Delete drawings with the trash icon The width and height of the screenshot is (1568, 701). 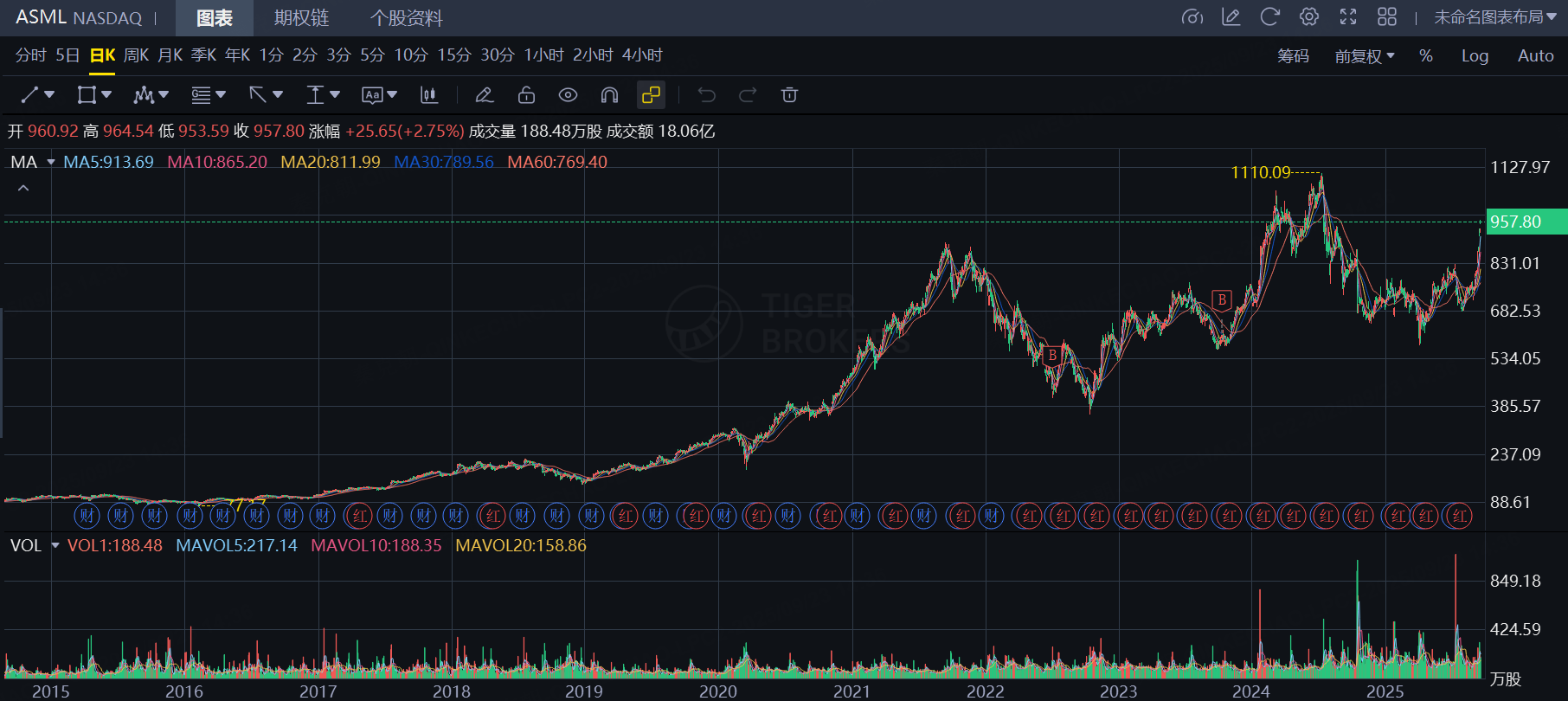pyautogui.click(x=789, y=94)
